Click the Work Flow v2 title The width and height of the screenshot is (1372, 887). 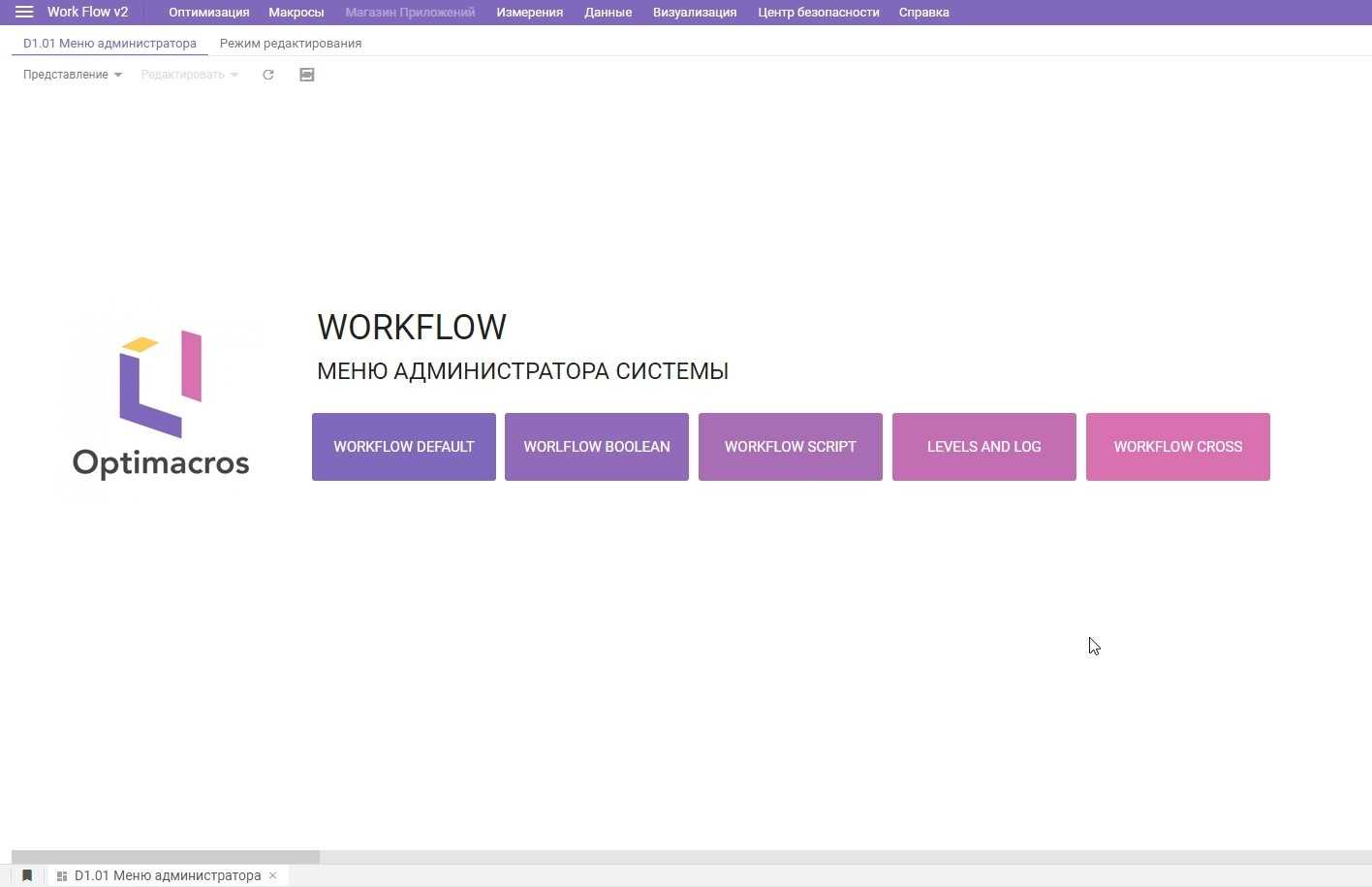coord(87,12)
